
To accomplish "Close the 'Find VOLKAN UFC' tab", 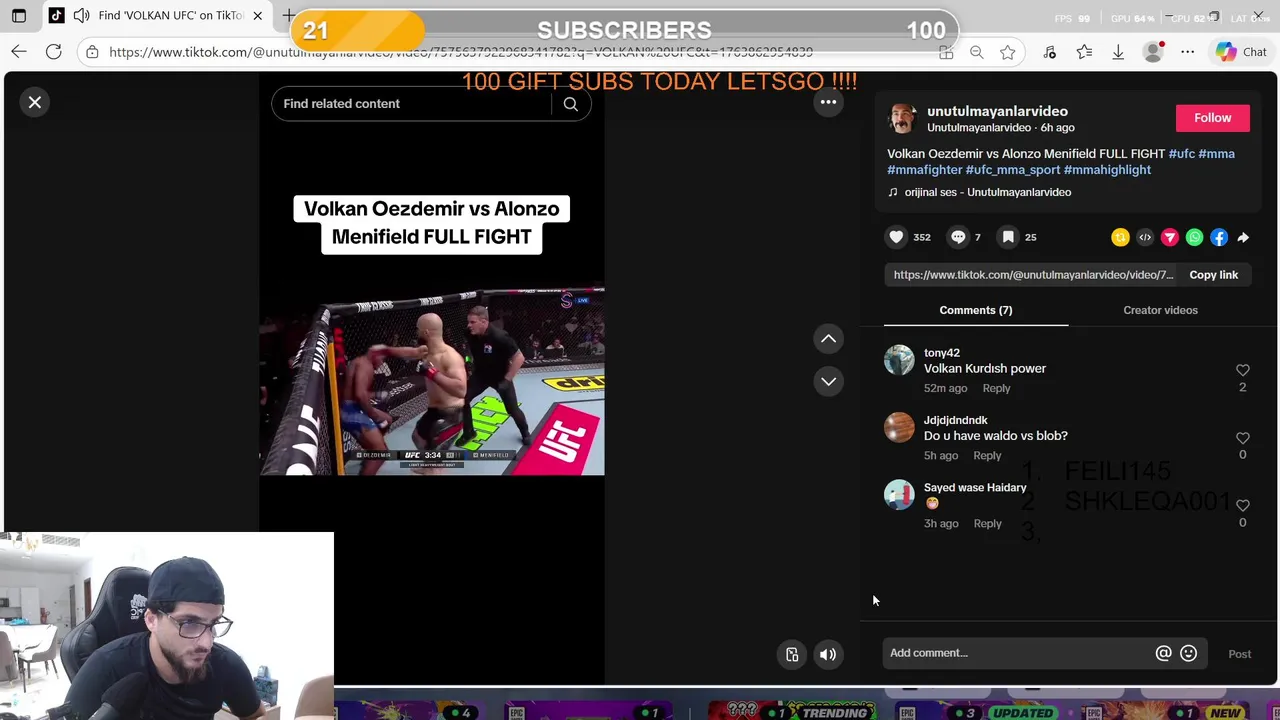I will tap(258, 16).
